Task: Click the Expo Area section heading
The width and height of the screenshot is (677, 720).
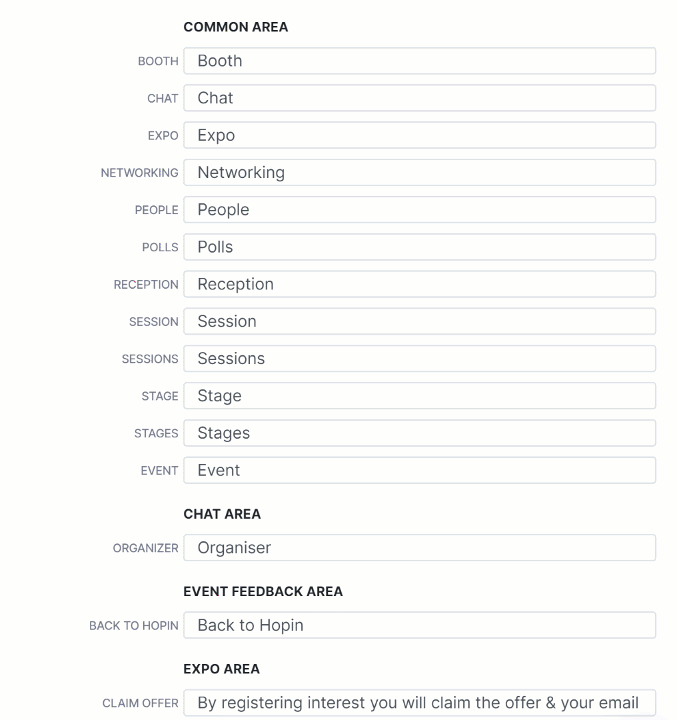Action: point(221,669)
